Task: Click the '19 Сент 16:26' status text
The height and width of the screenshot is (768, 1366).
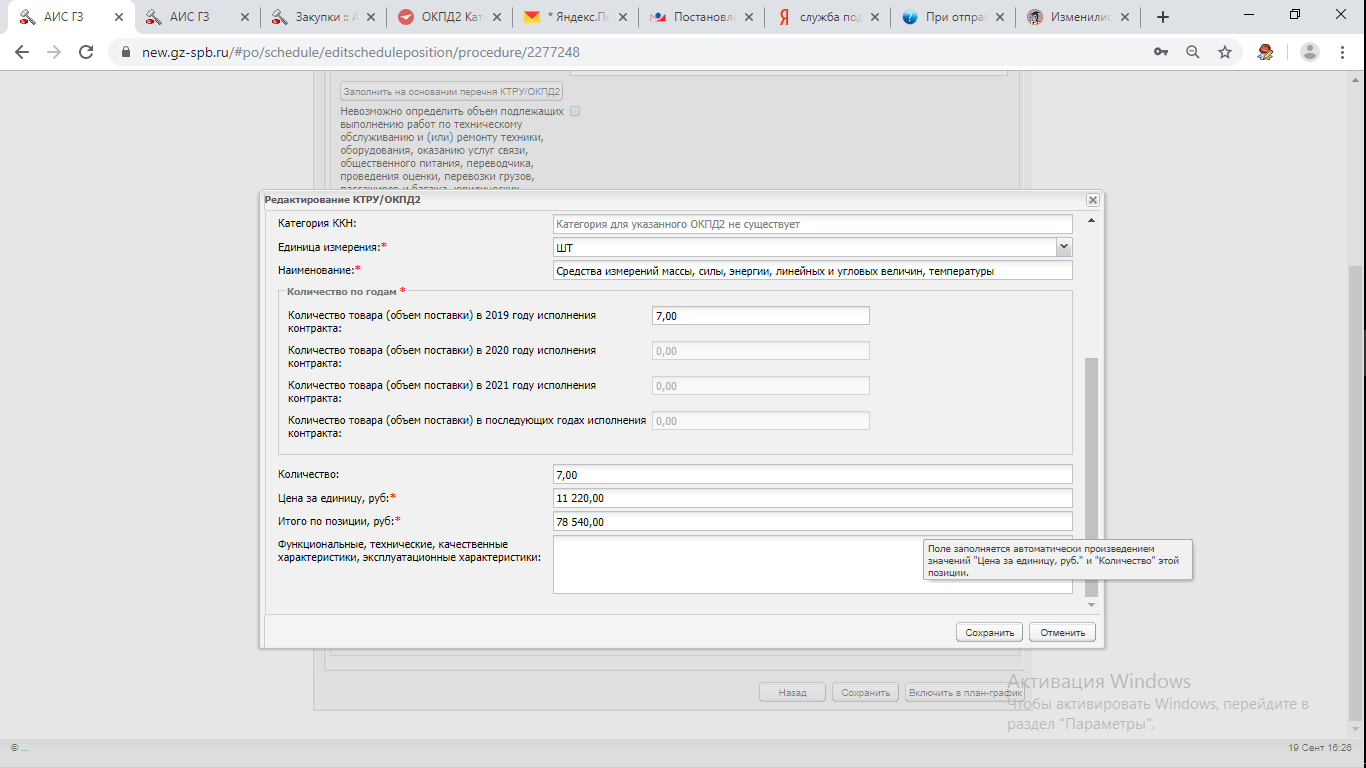Action: pyautogui.click(x=1320, y=748)
